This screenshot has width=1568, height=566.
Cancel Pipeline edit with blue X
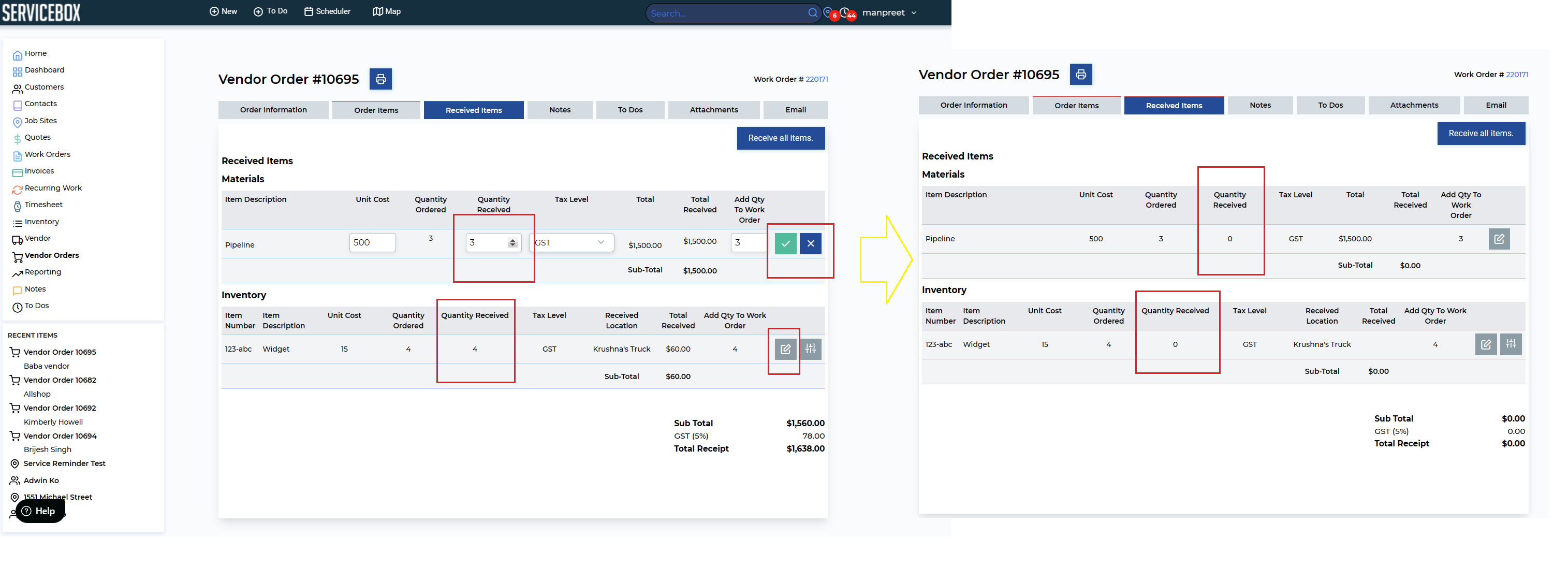click(x=810, y=243)
